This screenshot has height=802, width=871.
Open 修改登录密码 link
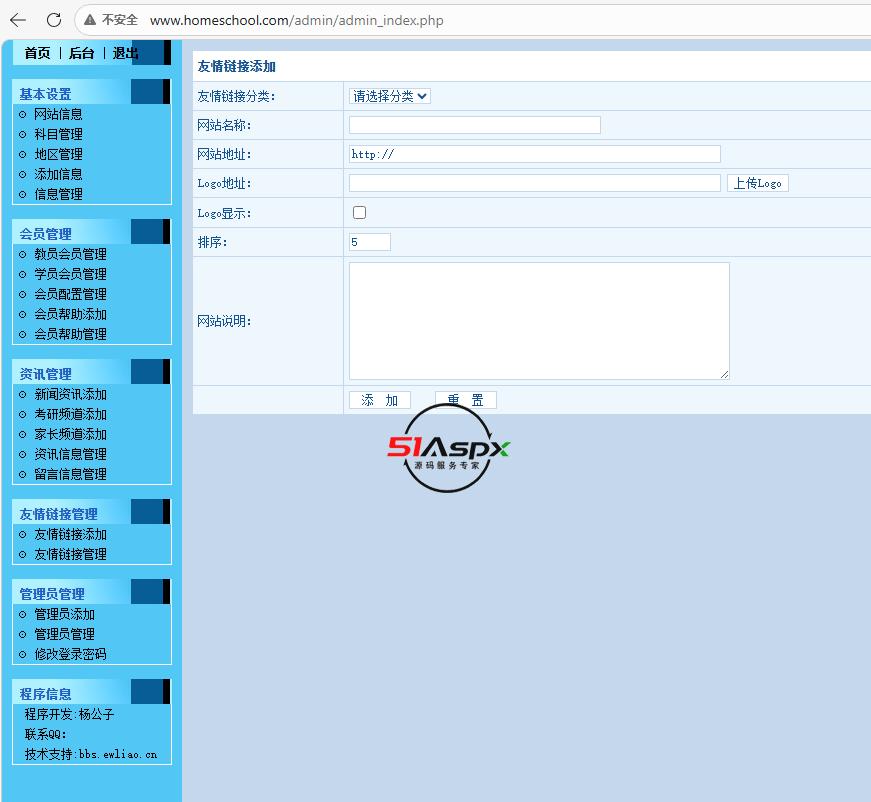pyautogui.click(x=71, y=654)
